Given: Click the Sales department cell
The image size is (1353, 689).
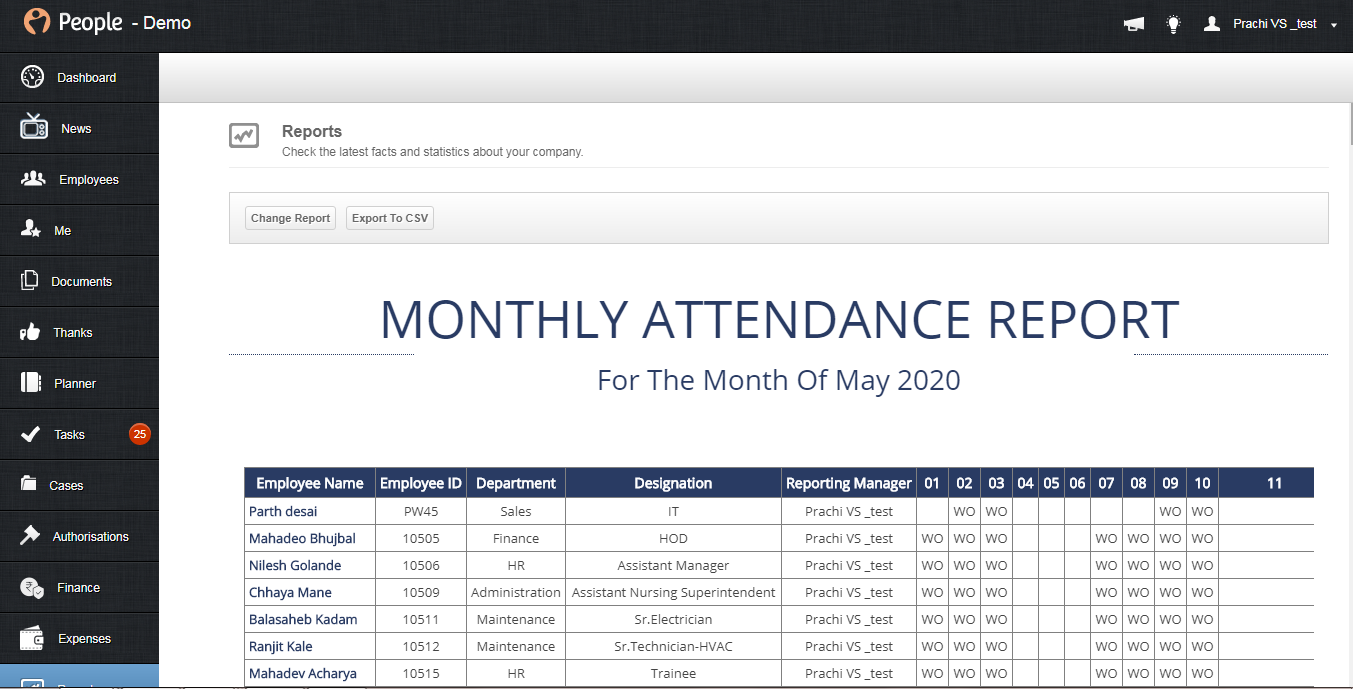Looking at the screenshot, I should coord(516,511).
